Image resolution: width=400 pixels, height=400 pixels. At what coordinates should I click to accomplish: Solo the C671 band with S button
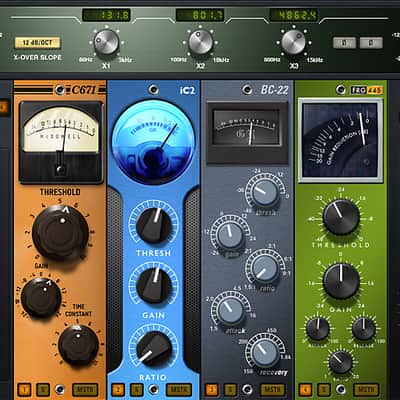(x=43, y=390)
